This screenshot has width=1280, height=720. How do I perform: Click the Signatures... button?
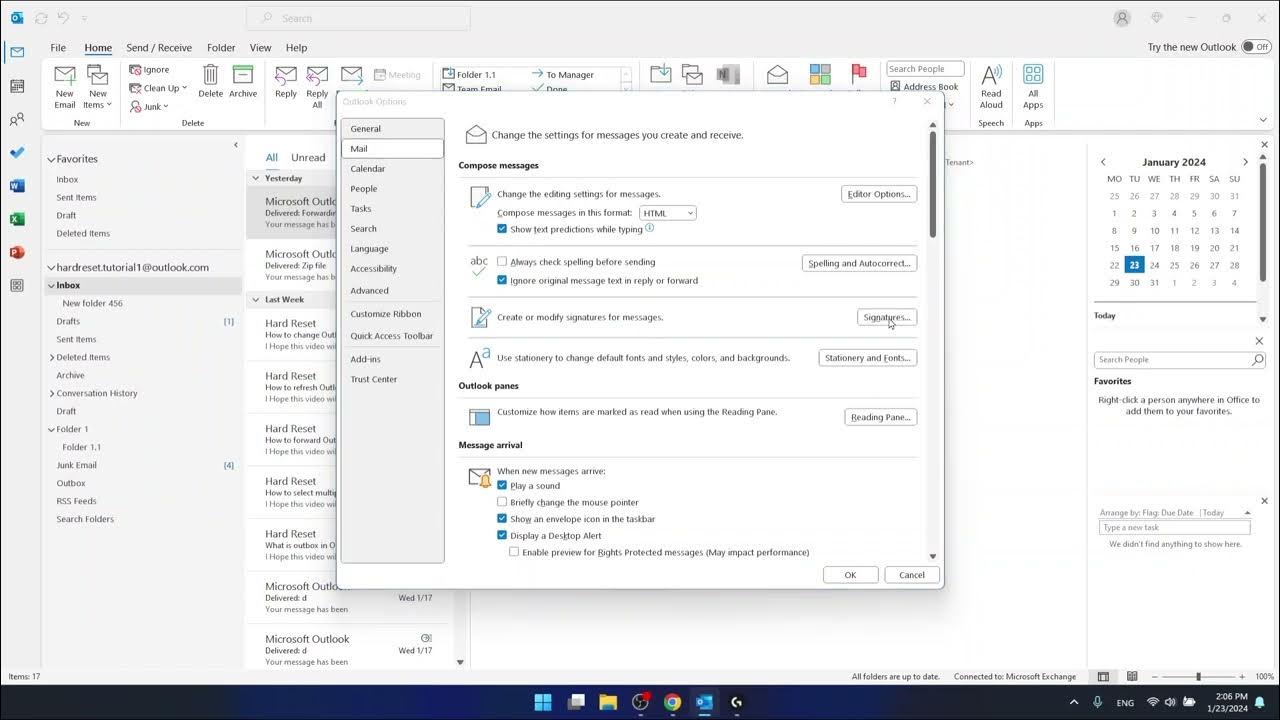tap(887, 317)
